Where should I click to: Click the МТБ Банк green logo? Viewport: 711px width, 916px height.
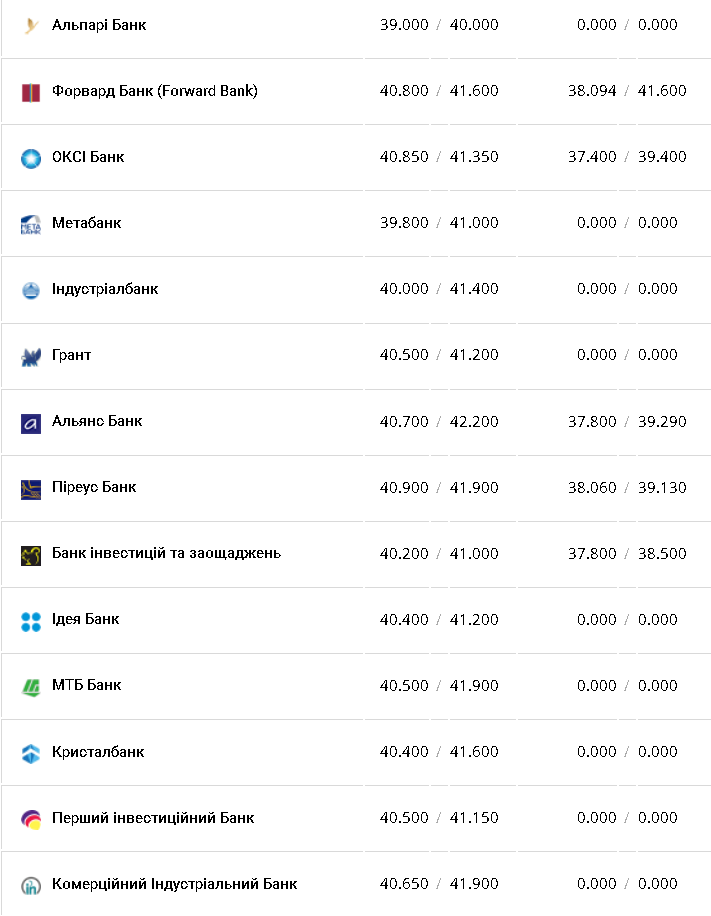31,687
